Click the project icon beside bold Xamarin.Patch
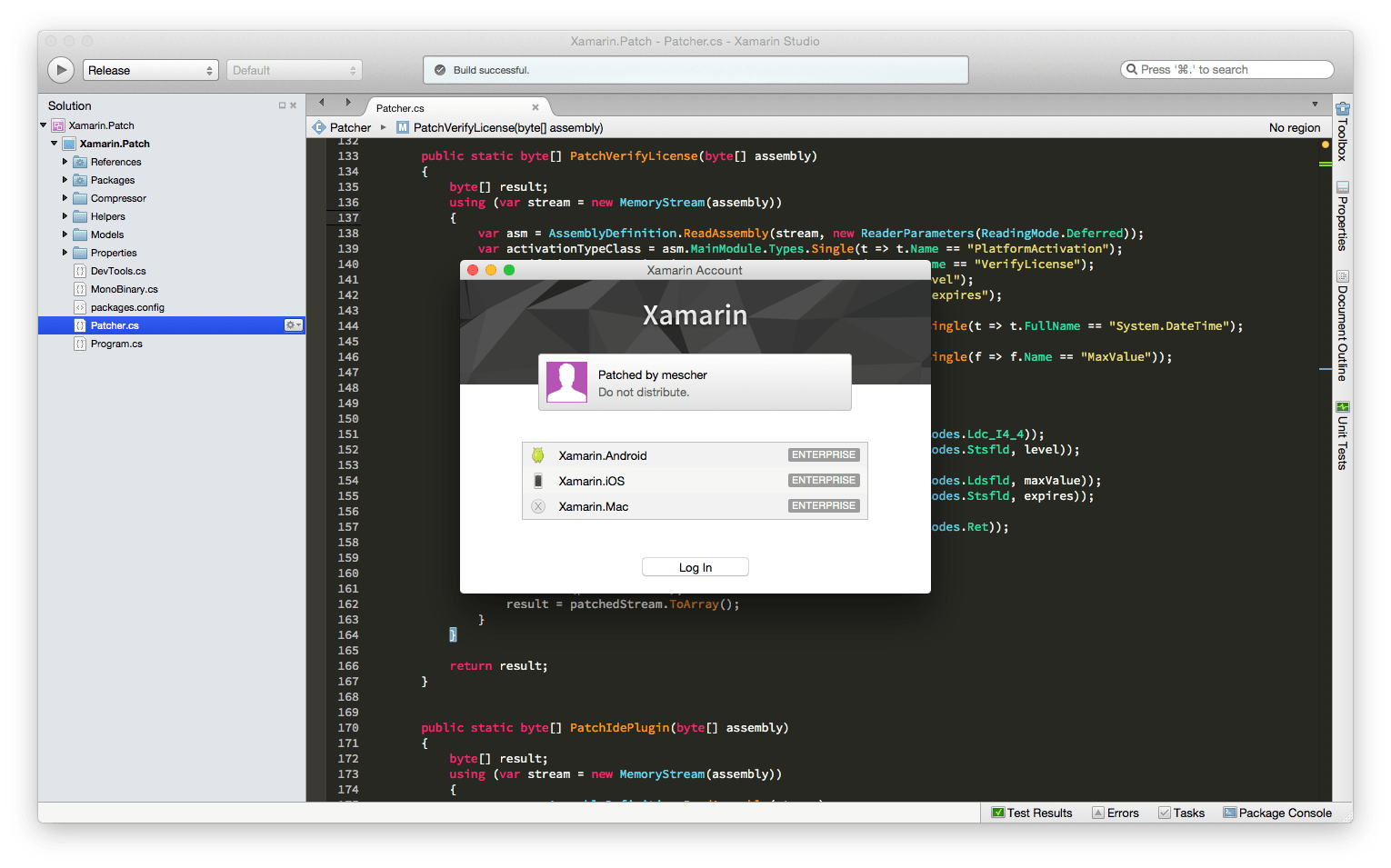The image size is (1391, 868). click(69, 144)
